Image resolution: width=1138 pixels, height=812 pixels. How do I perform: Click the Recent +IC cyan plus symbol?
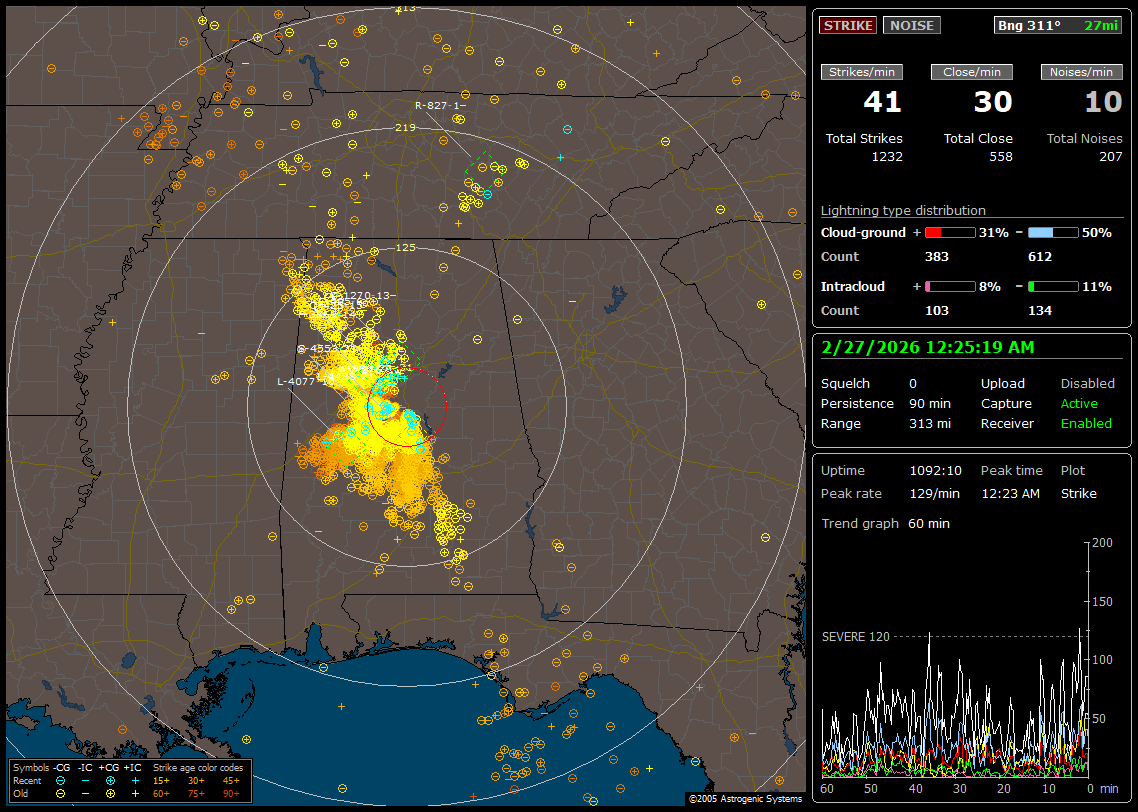[135, 780]
